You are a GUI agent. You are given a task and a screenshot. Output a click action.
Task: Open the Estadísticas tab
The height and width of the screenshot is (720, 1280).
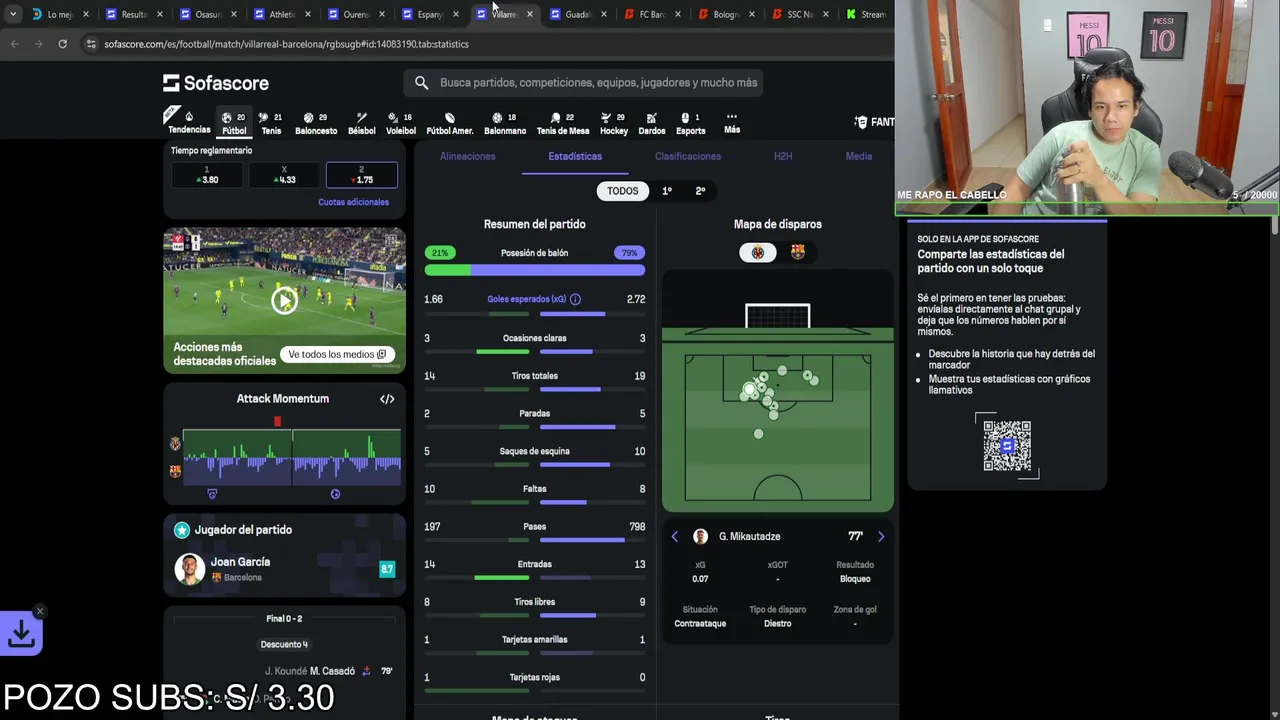(x=575, y=156)
